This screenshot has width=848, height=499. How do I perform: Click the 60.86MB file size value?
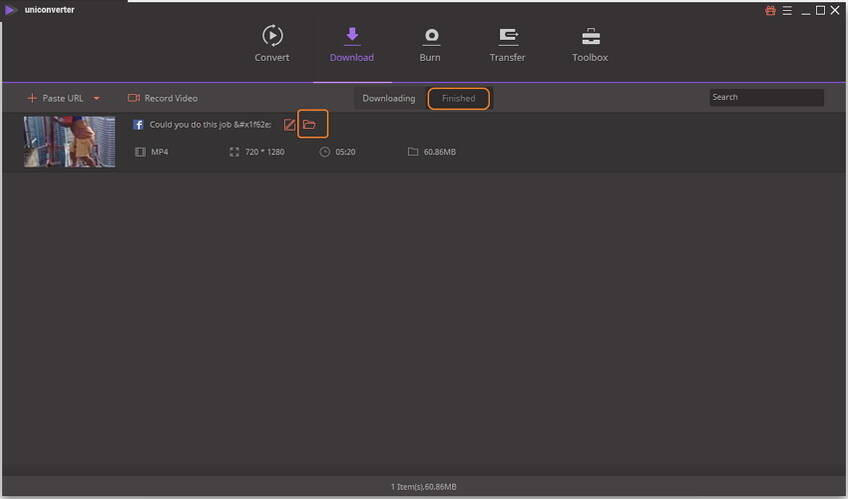coord(440,152)
